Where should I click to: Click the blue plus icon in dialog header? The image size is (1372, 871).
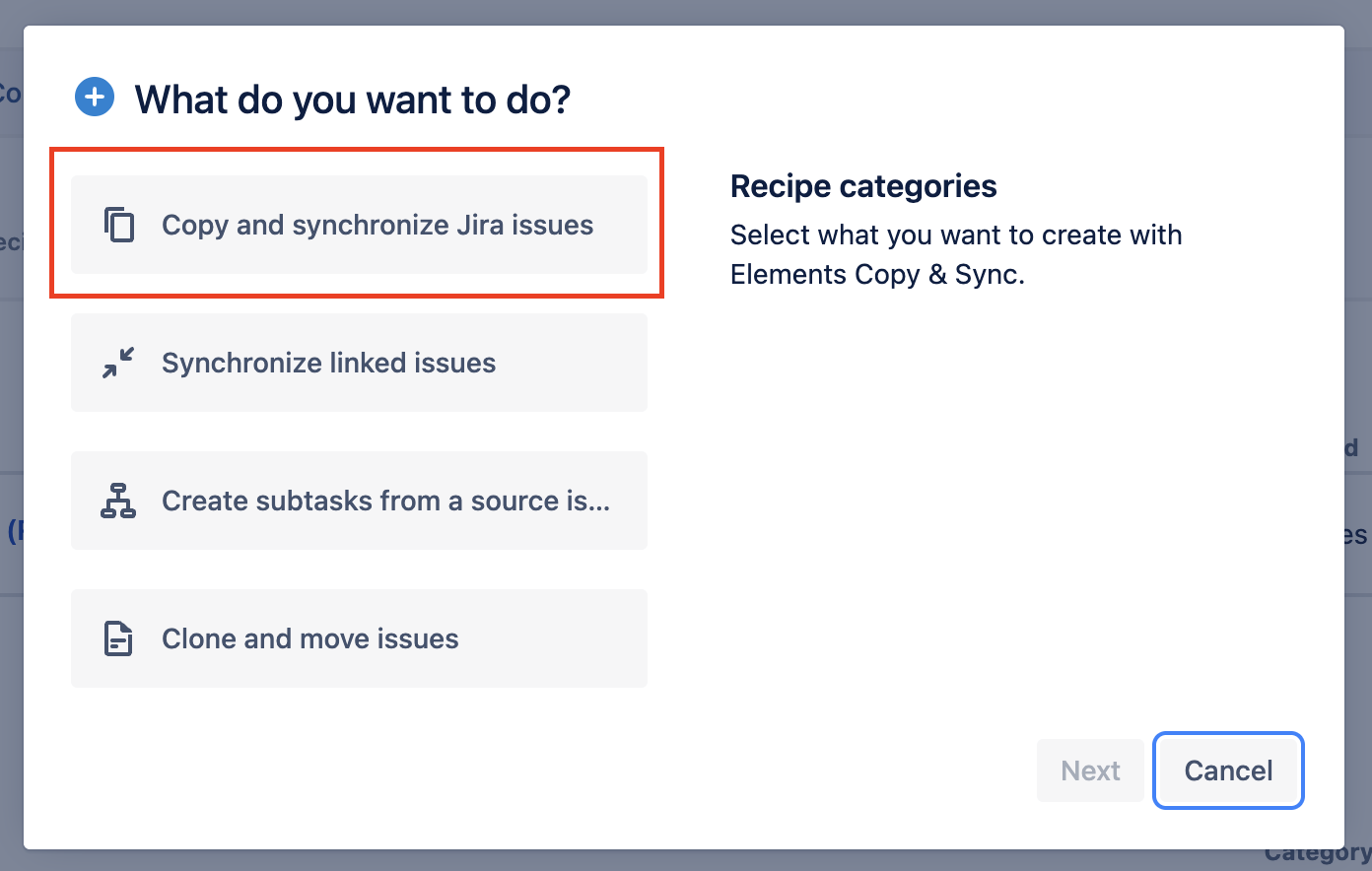point(95,98)
